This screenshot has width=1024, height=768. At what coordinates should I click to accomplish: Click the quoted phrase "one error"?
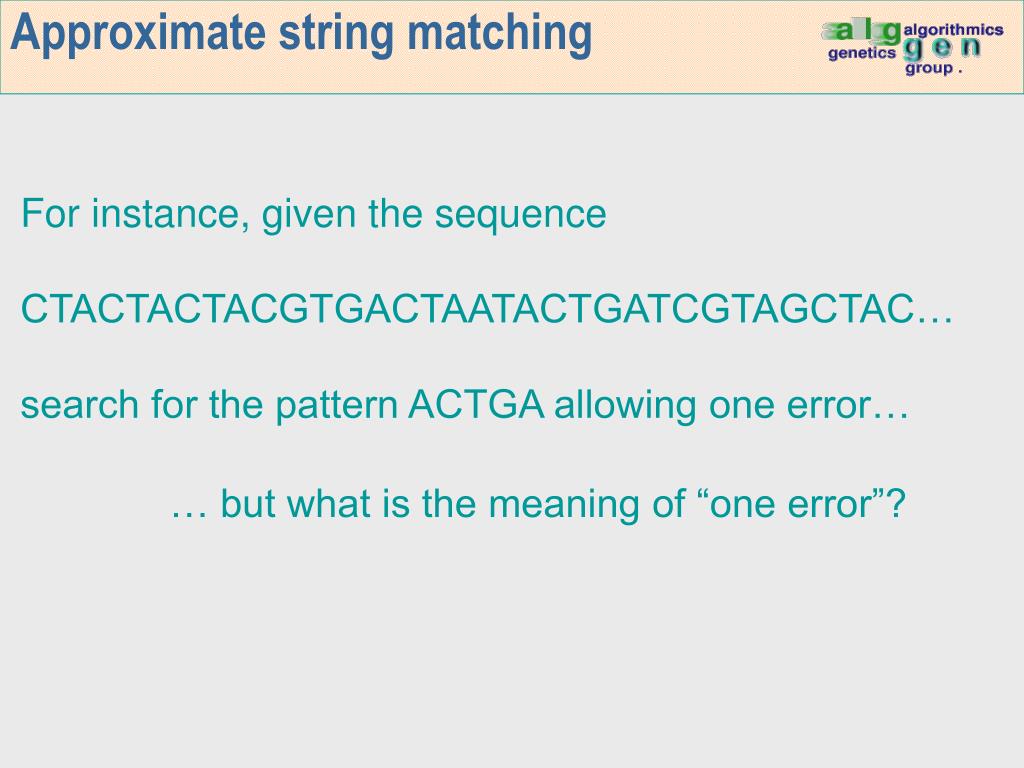pyautogui.click(x=803, y=504)
